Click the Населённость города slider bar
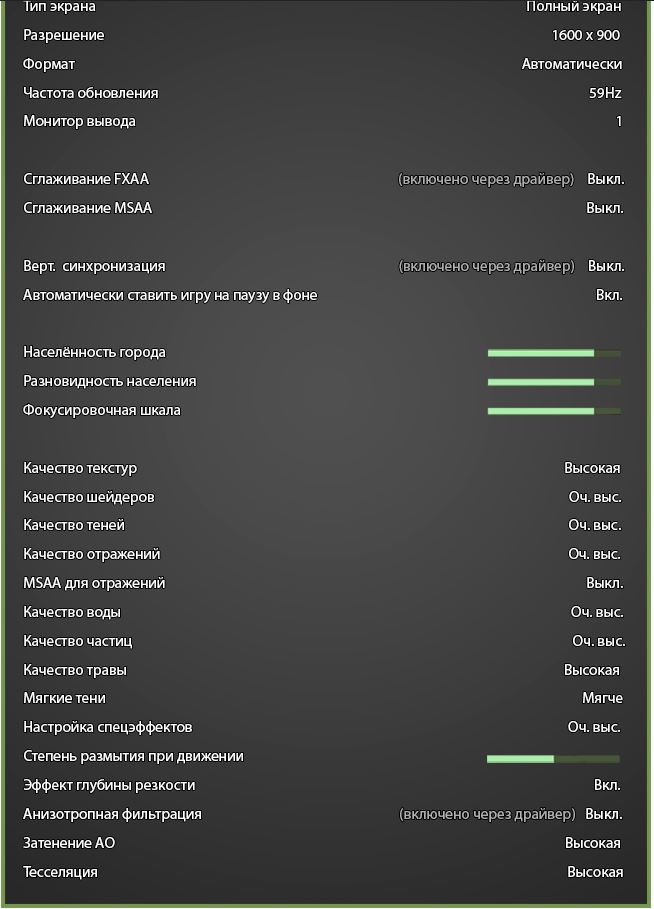Image resolution: width=654 pixels, height=909 pixels. point(554,353)
